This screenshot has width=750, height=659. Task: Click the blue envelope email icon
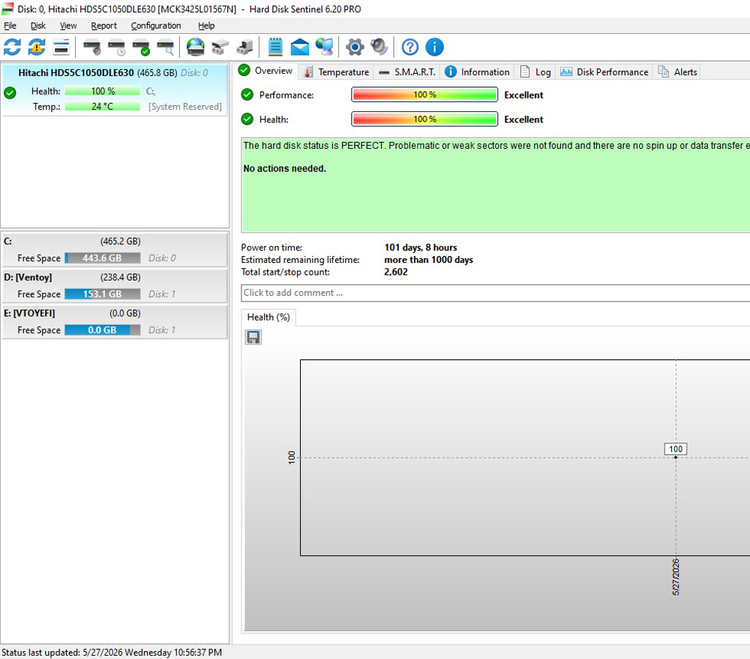(x=300, y=47)
